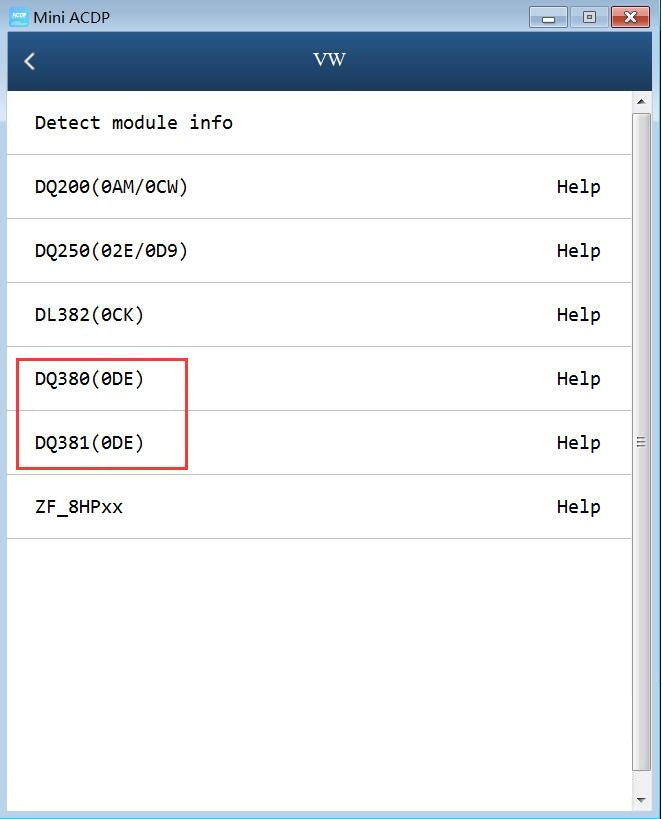
Task: Click the scrollbar down arrow
Action: (x=642, y=800)
